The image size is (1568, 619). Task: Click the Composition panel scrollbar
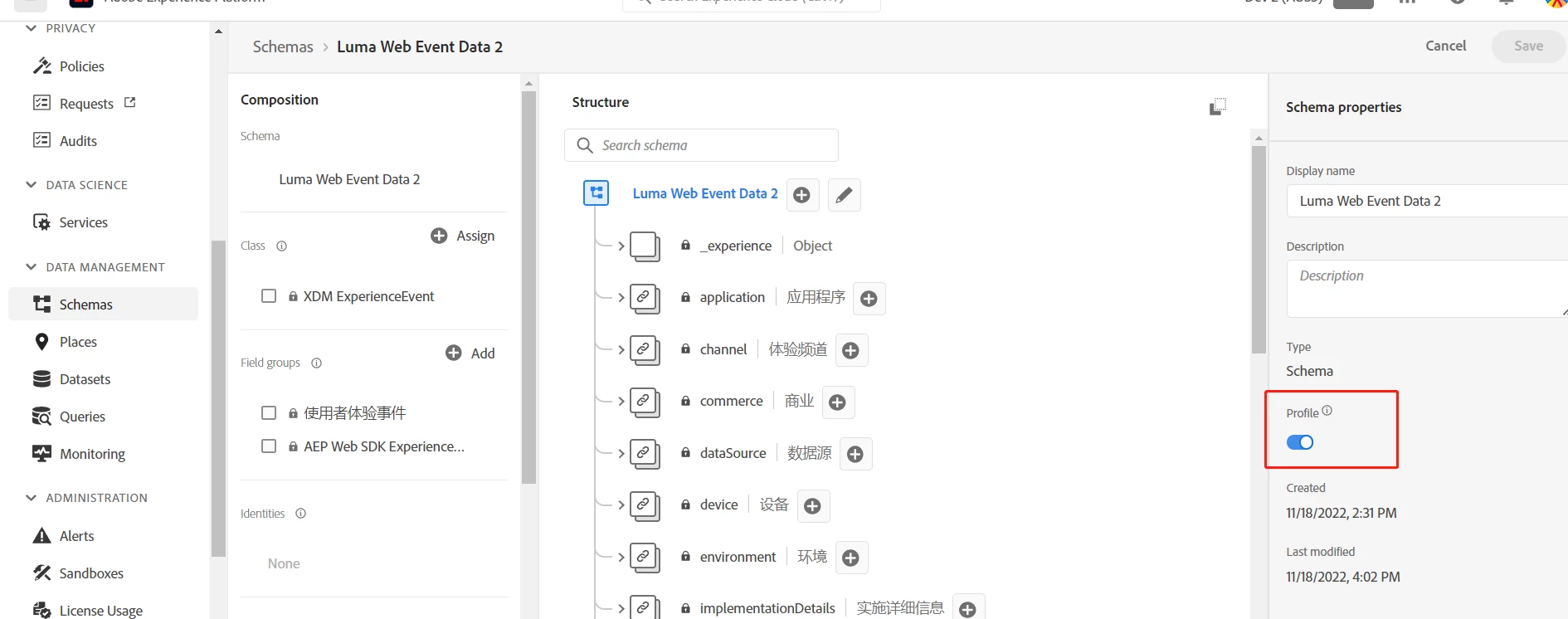coord(528,286)
